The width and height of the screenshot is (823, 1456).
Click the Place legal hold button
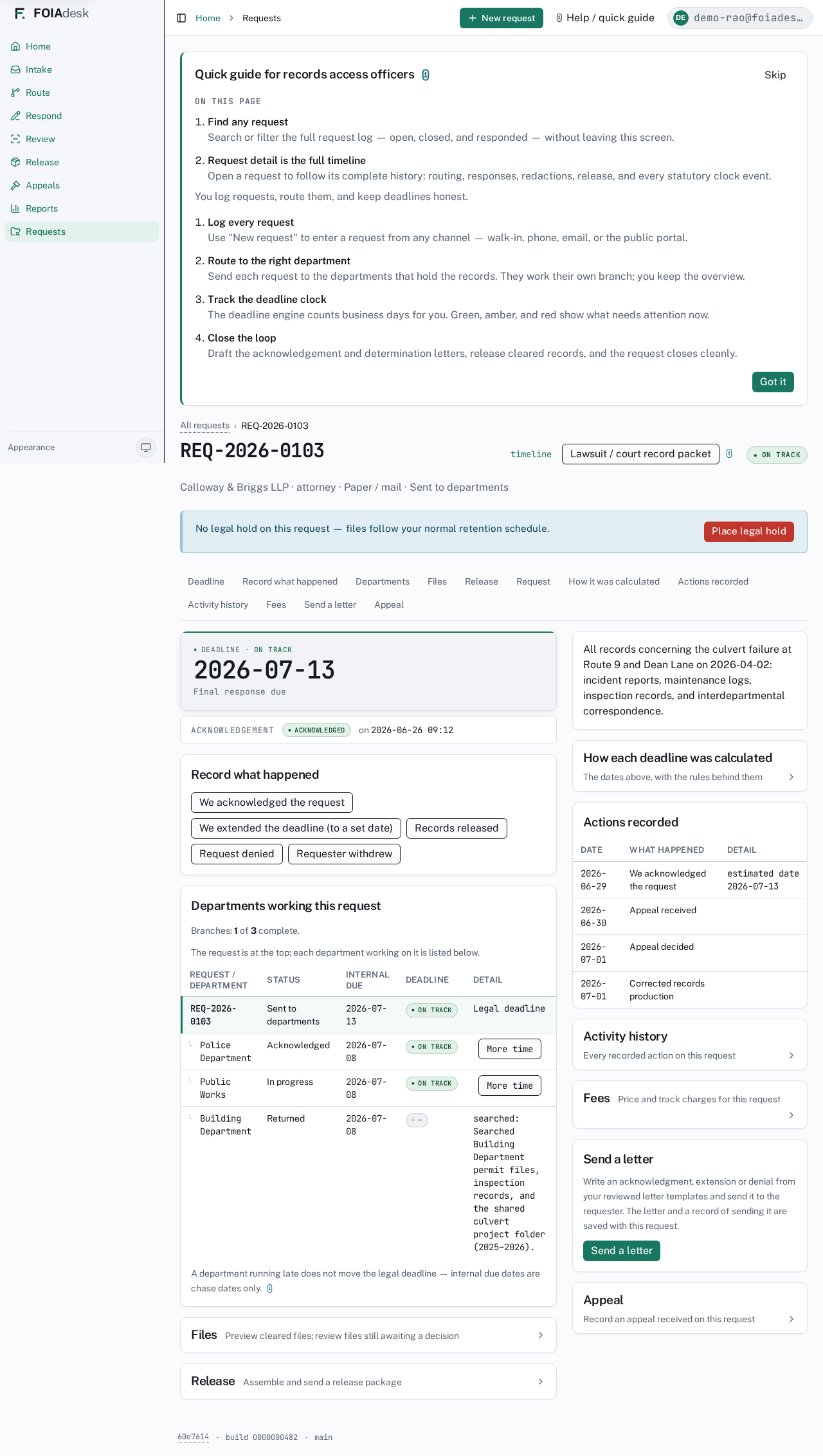pos(749,531)
